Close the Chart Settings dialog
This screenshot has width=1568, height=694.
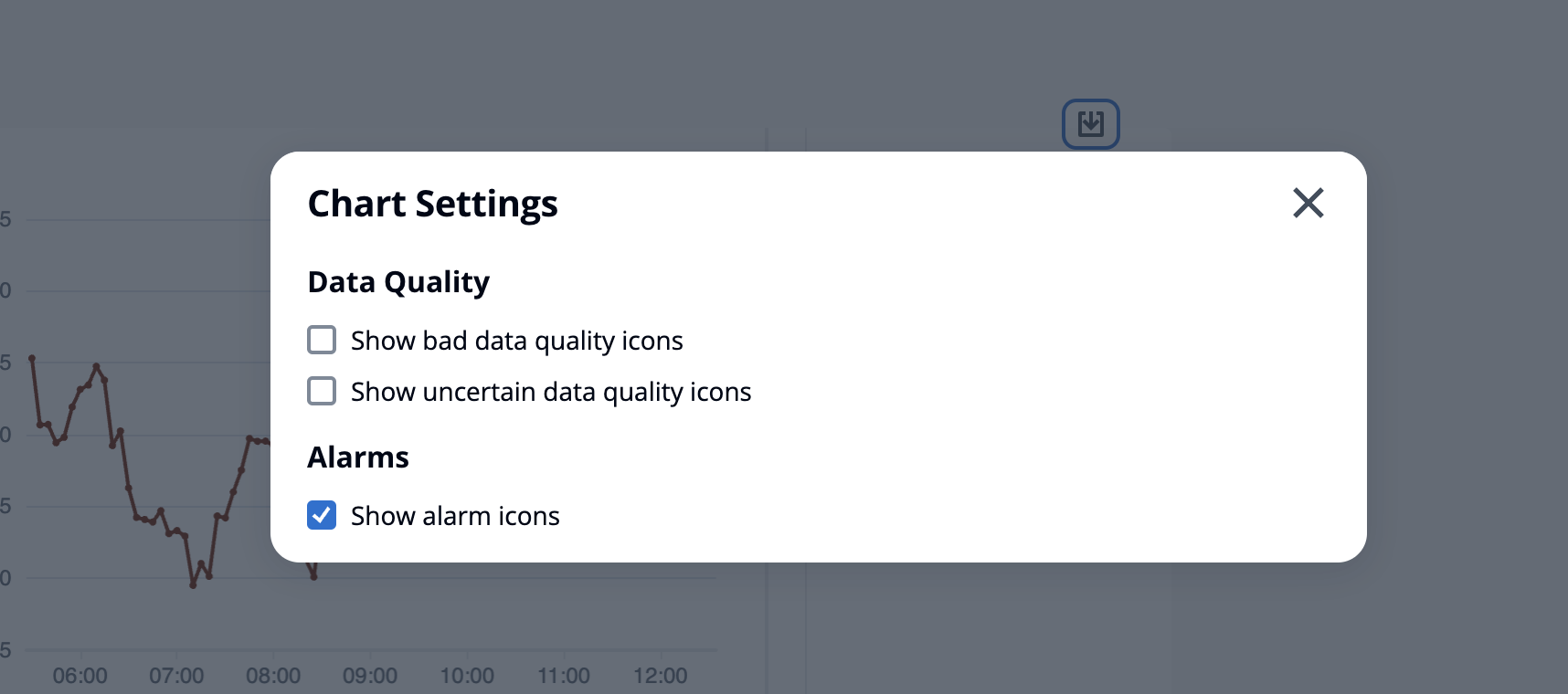point(1308,203)
